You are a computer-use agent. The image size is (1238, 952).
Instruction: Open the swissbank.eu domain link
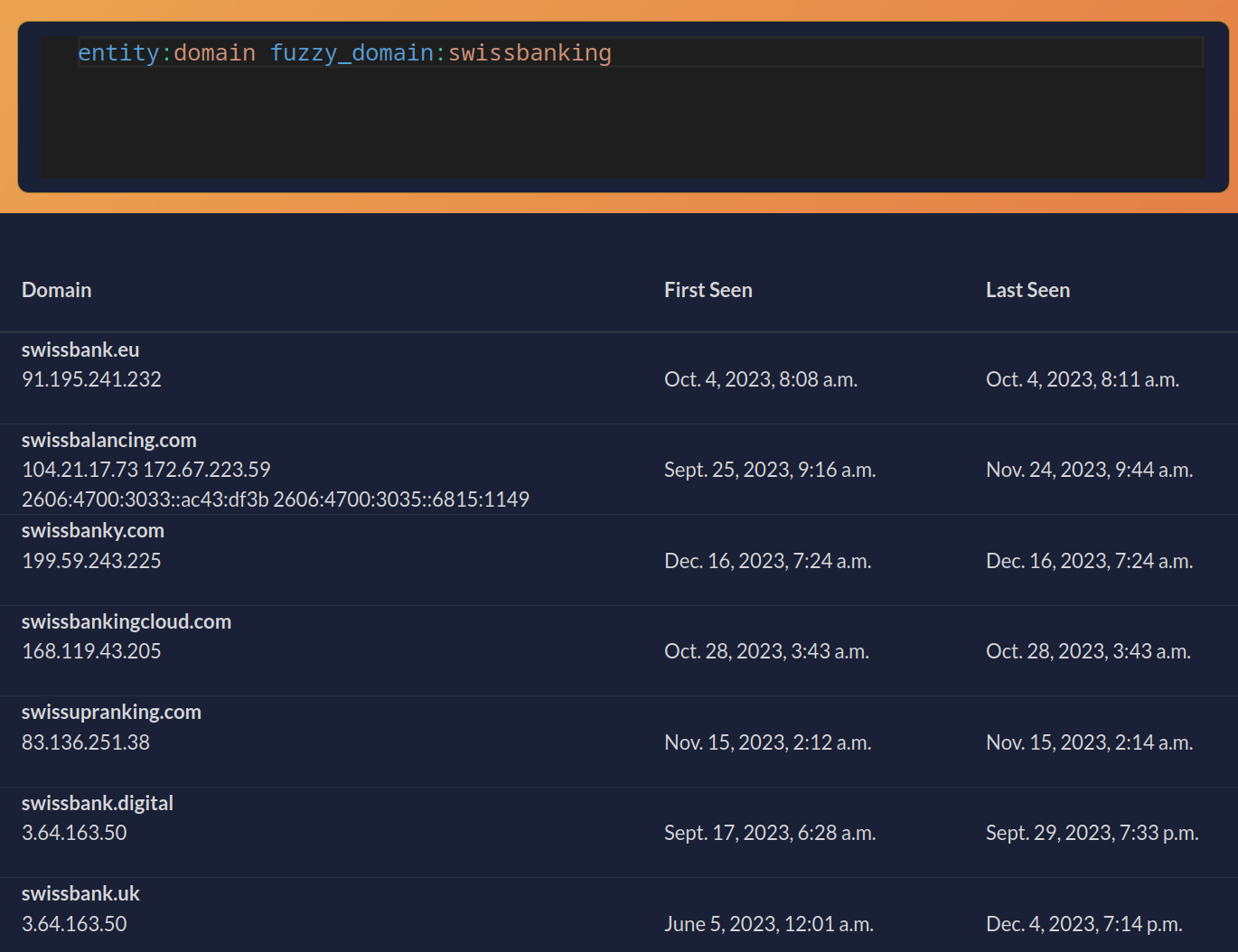[80, 350]
